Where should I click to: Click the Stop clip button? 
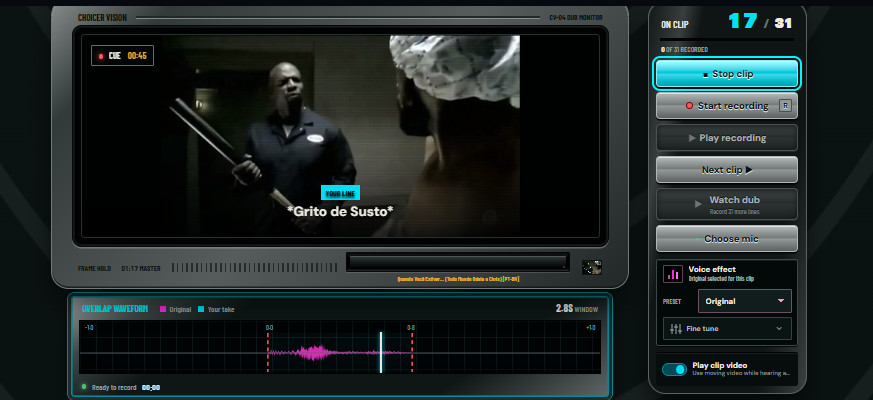point(727,74)
